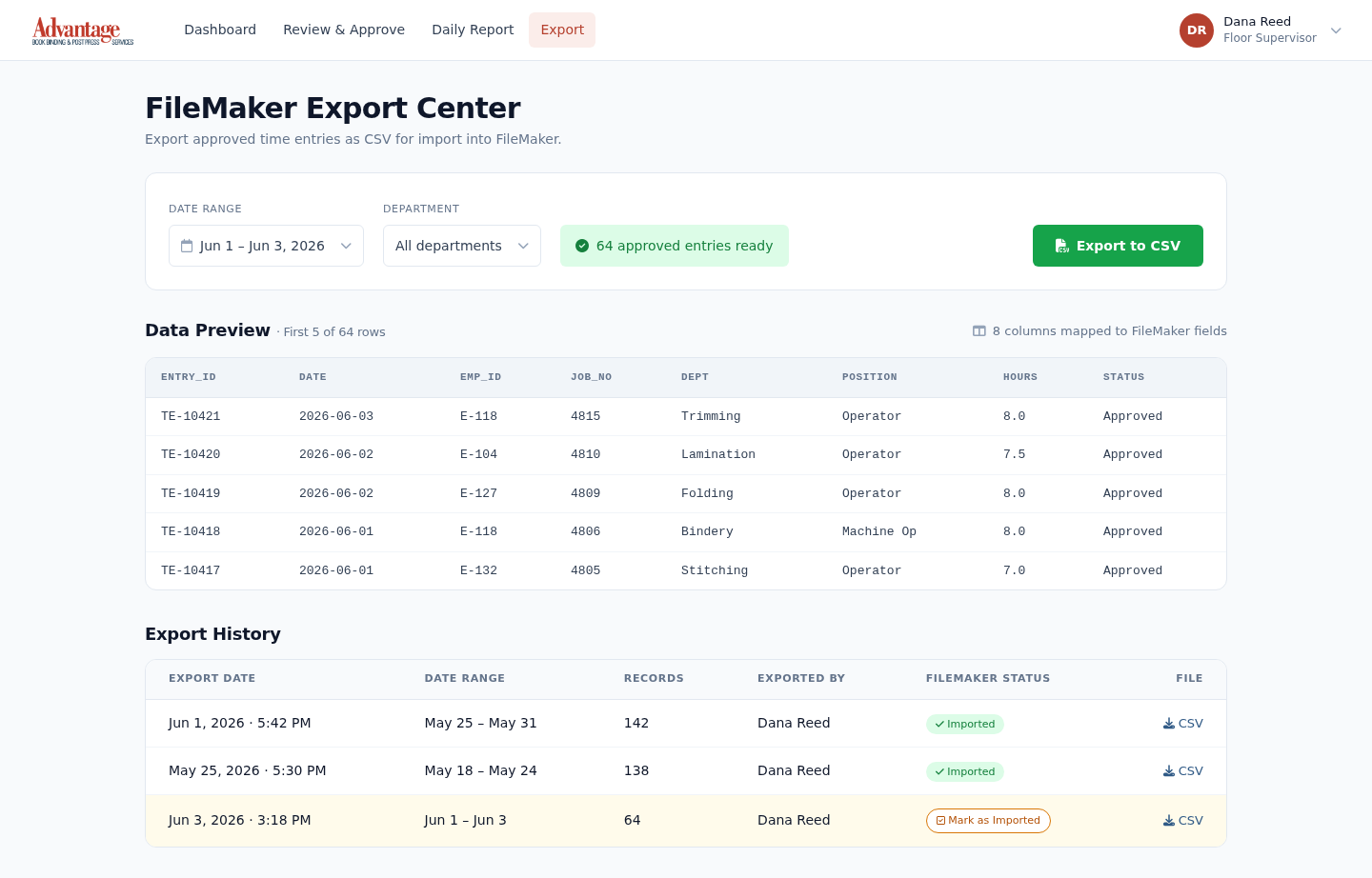Click the Stitching department cell
This screenshot has width=1372, height=878.
(715, 570)
